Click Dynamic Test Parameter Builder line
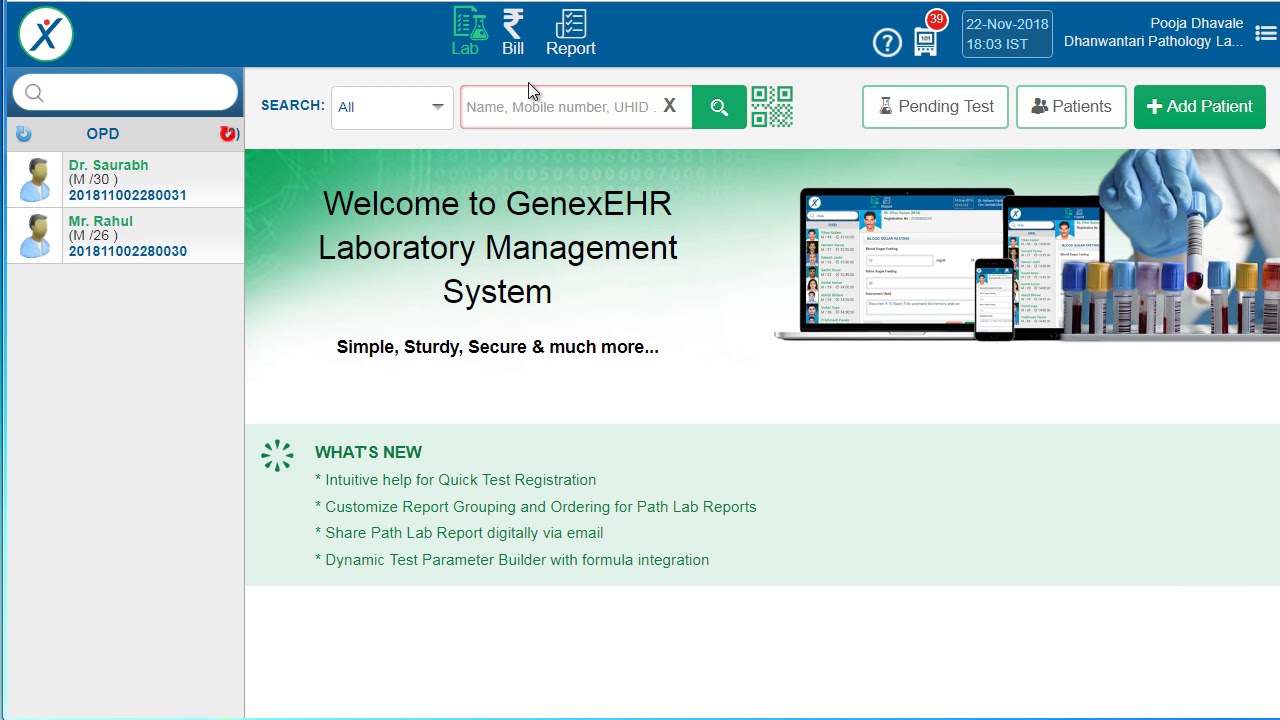Viewport: 1280px width, 720px height. point(512,560)
